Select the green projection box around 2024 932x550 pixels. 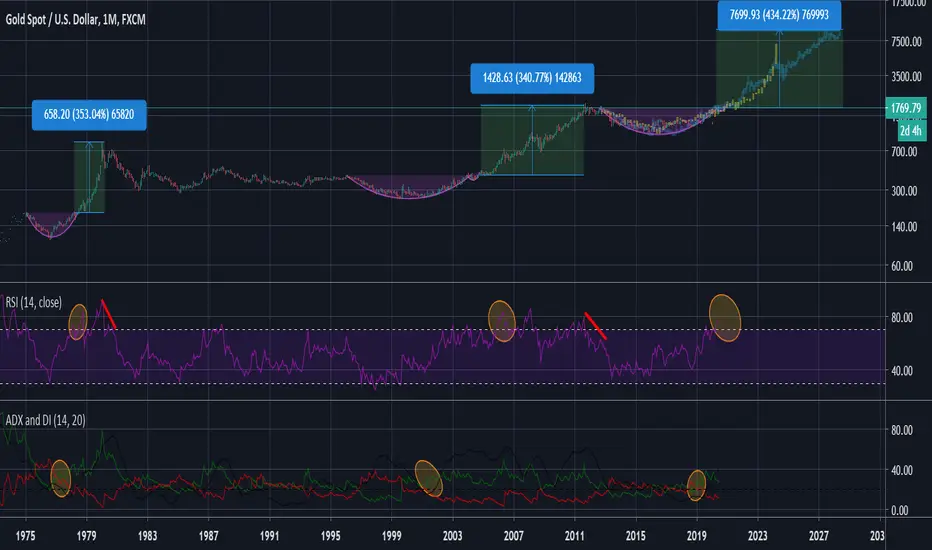click(x=779, y=68)
